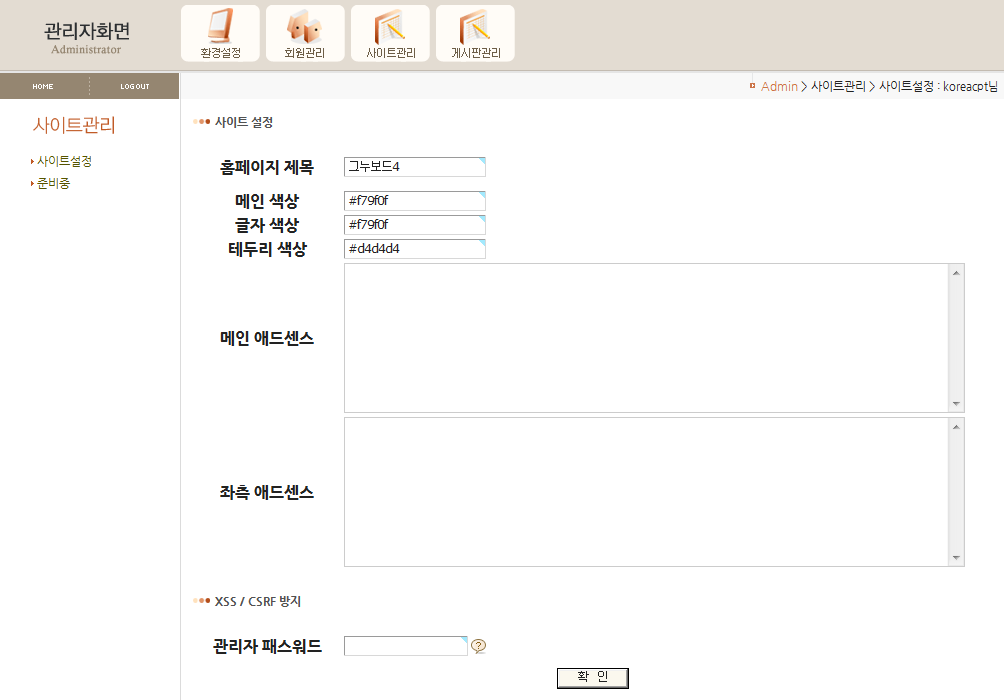
Task: Click the help question mark icon
Action: click(479, 646)
